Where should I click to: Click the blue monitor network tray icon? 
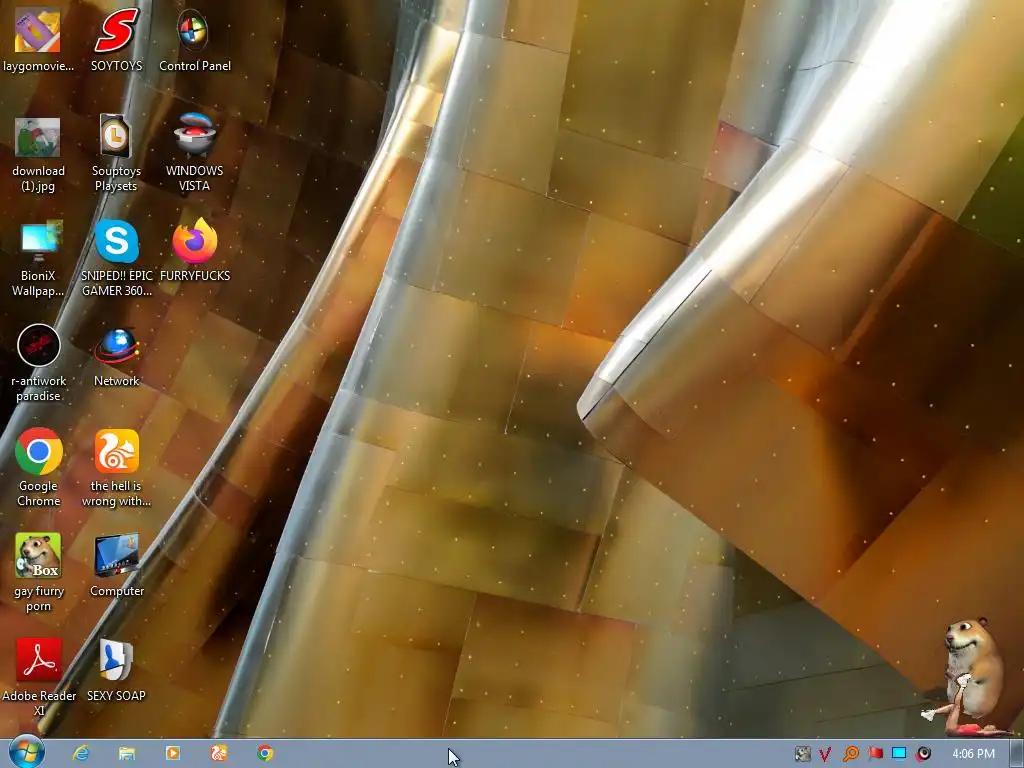(899, 754)
